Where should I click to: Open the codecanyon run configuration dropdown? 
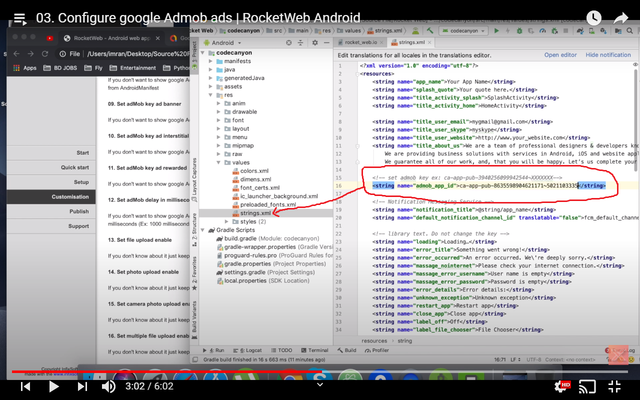463,31
